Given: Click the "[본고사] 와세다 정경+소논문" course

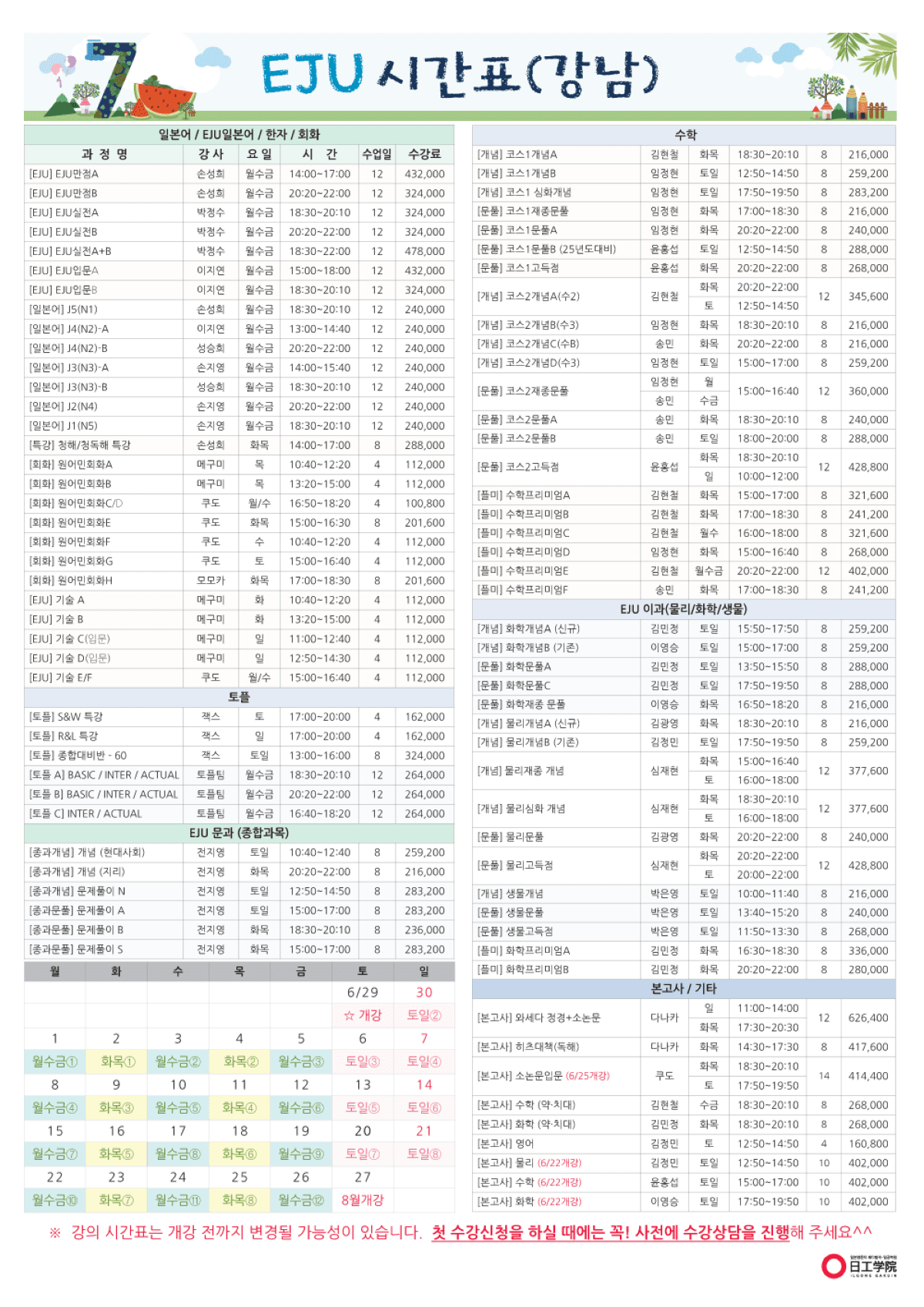Looking at the screenshot, I should [x=539, y=1018].
